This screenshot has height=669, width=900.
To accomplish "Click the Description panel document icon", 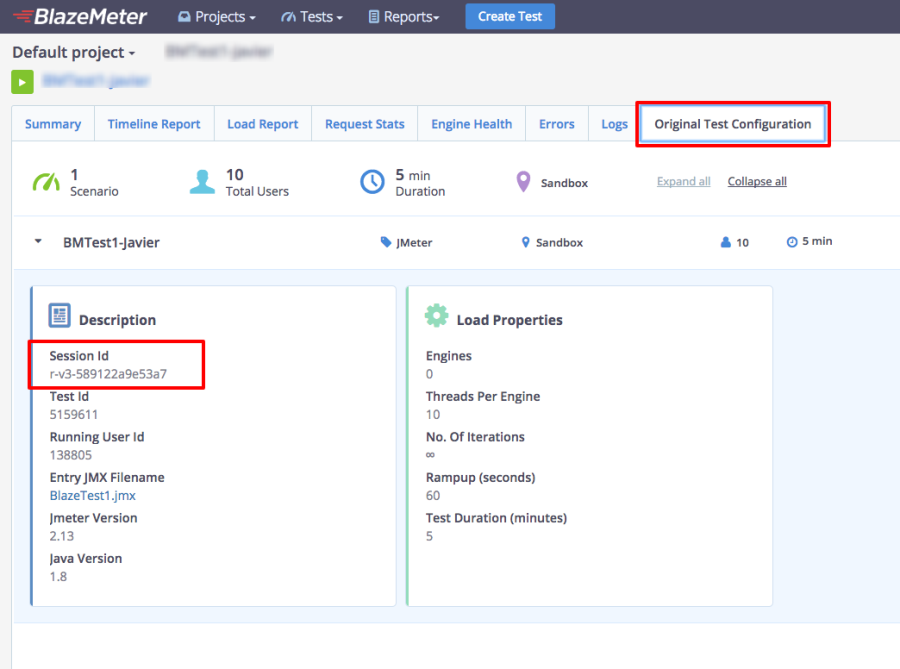I will point(59,315).
